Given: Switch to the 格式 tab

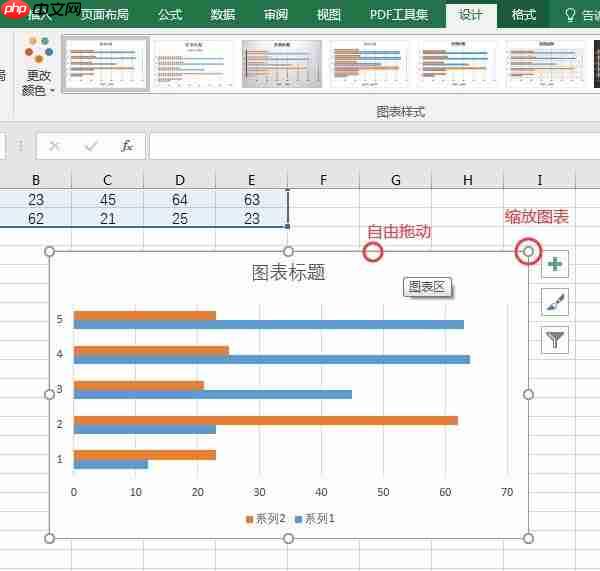Looking at the screenshot, I should (524, 15).
